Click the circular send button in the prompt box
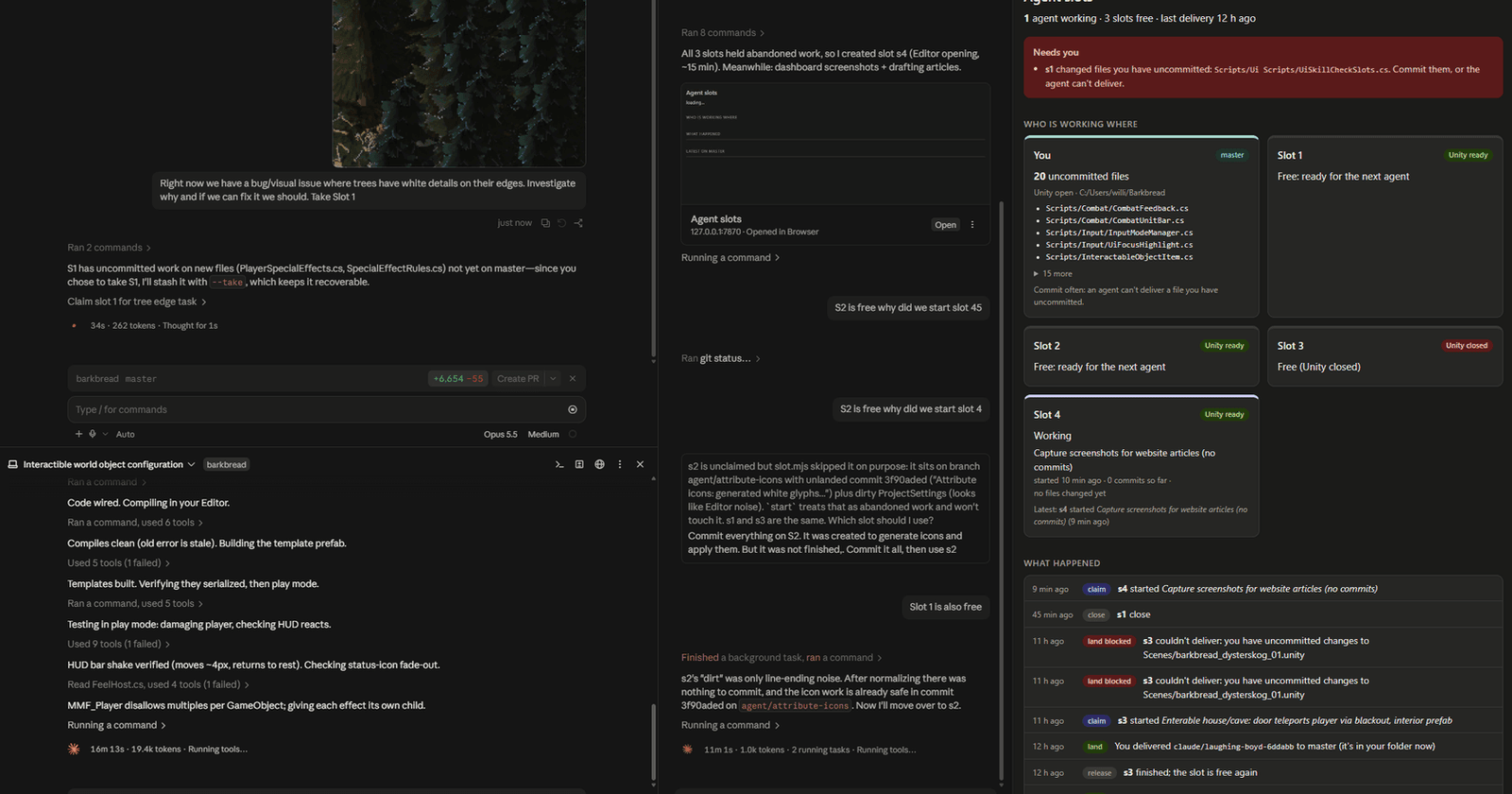 coord(573,409)
